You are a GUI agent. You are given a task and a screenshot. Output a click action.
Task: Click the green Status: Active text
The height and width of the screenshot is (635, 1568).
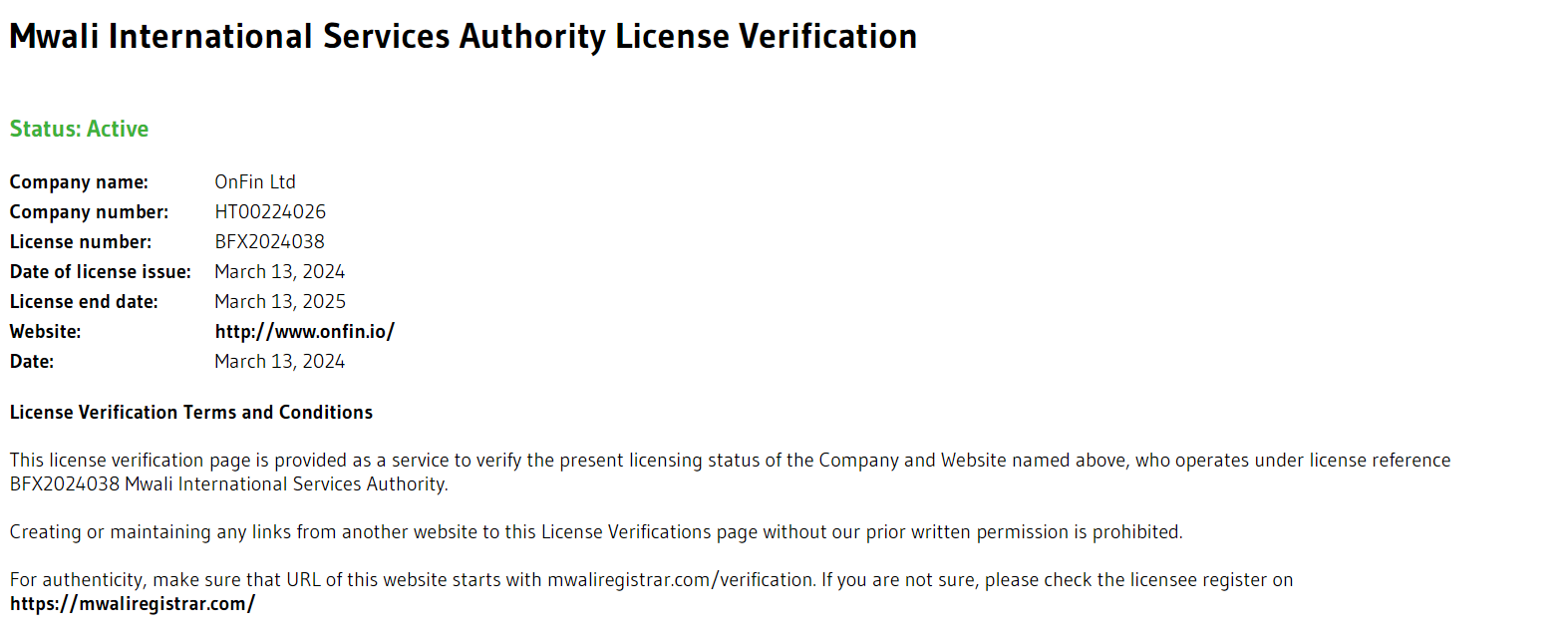(x=79, y=130)
